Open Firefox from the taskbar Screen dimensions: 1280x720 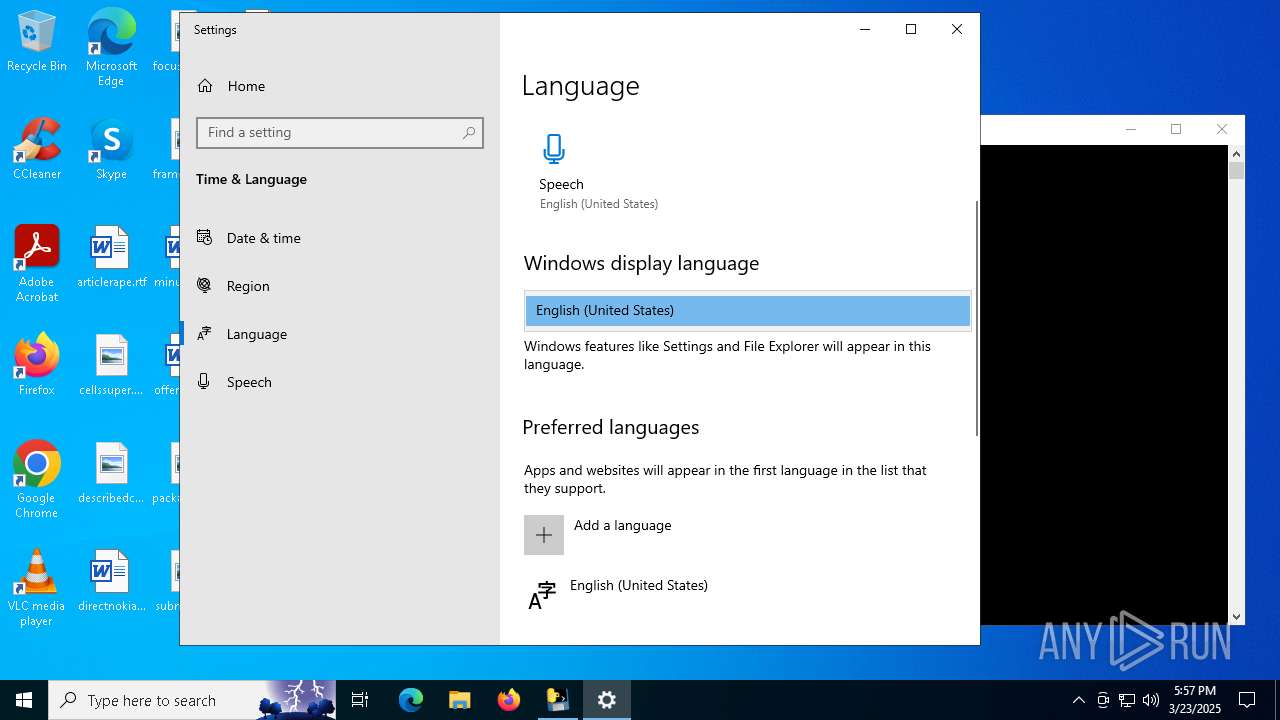click(509, 700)
